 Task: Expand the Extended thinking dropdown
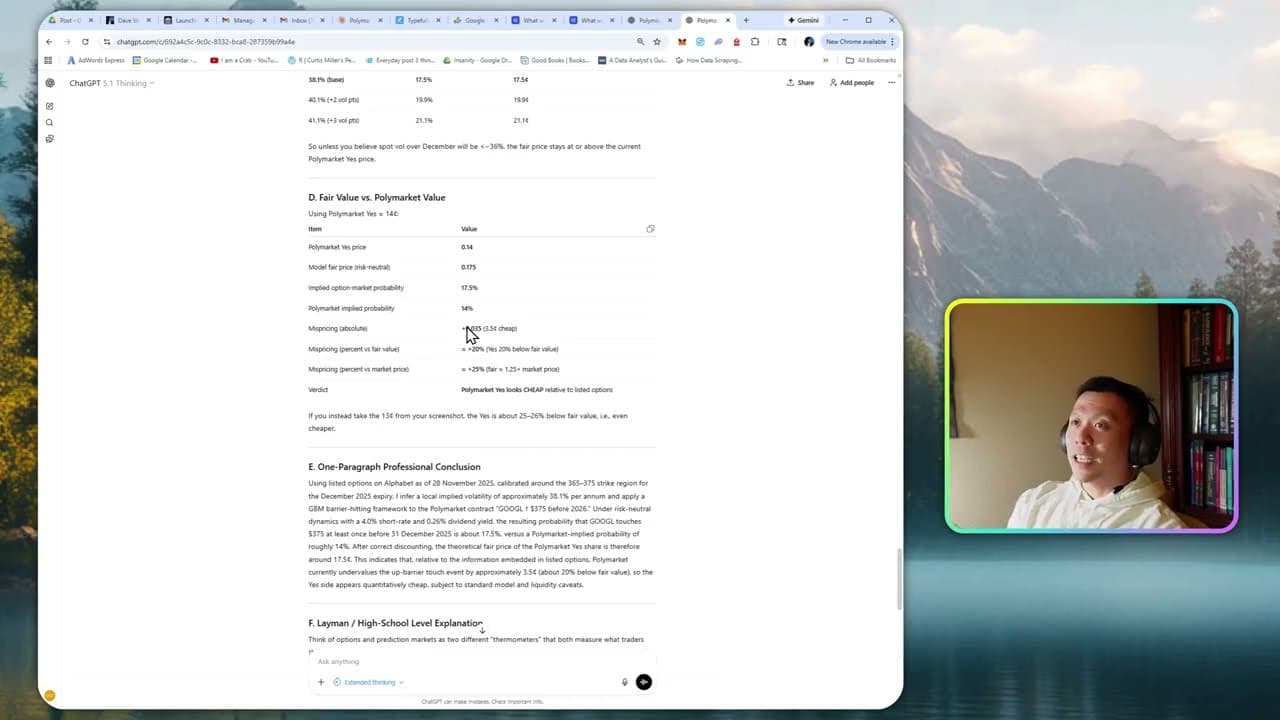point(368,682)
